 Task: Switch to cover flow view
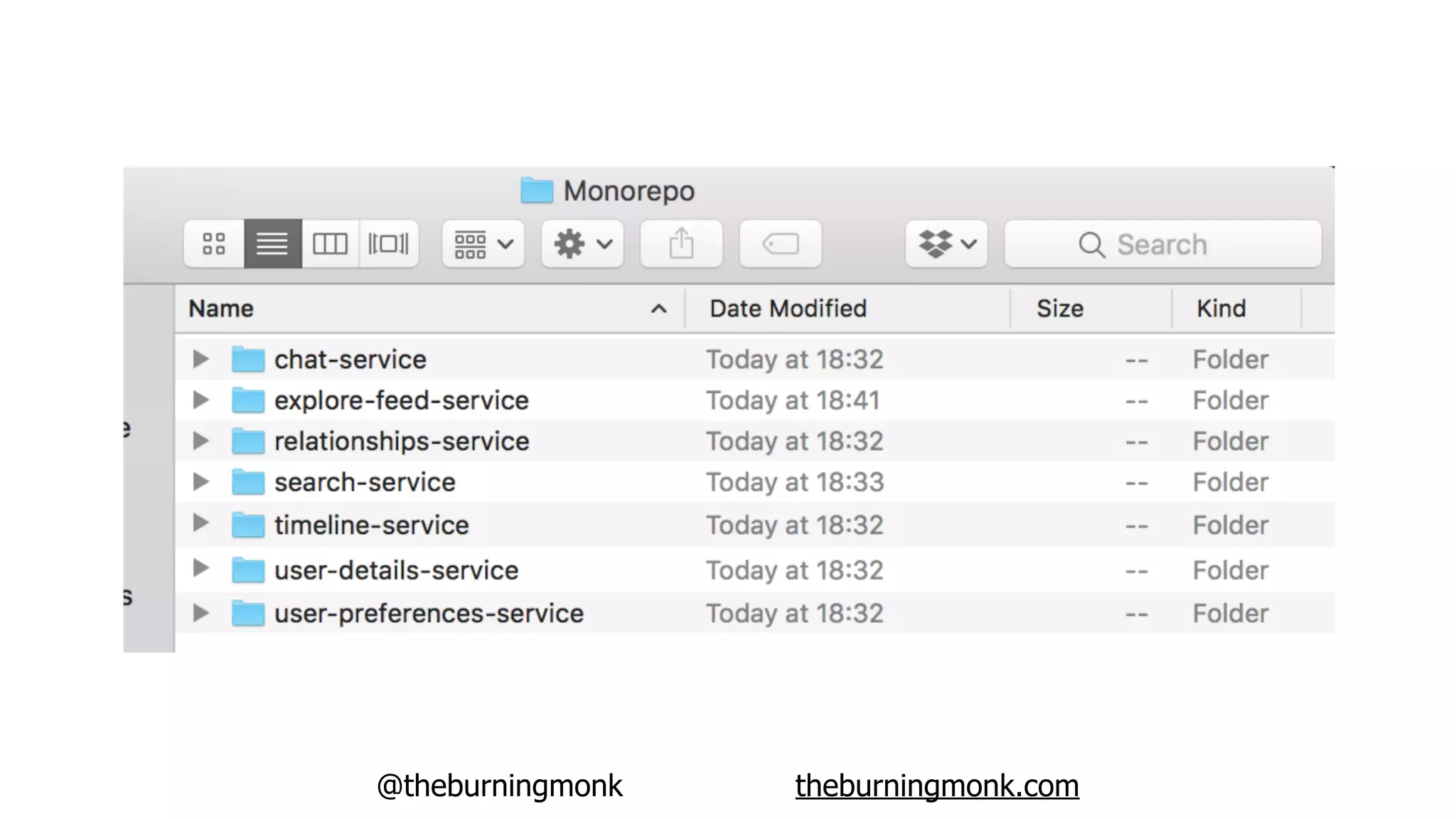(388, 244)
